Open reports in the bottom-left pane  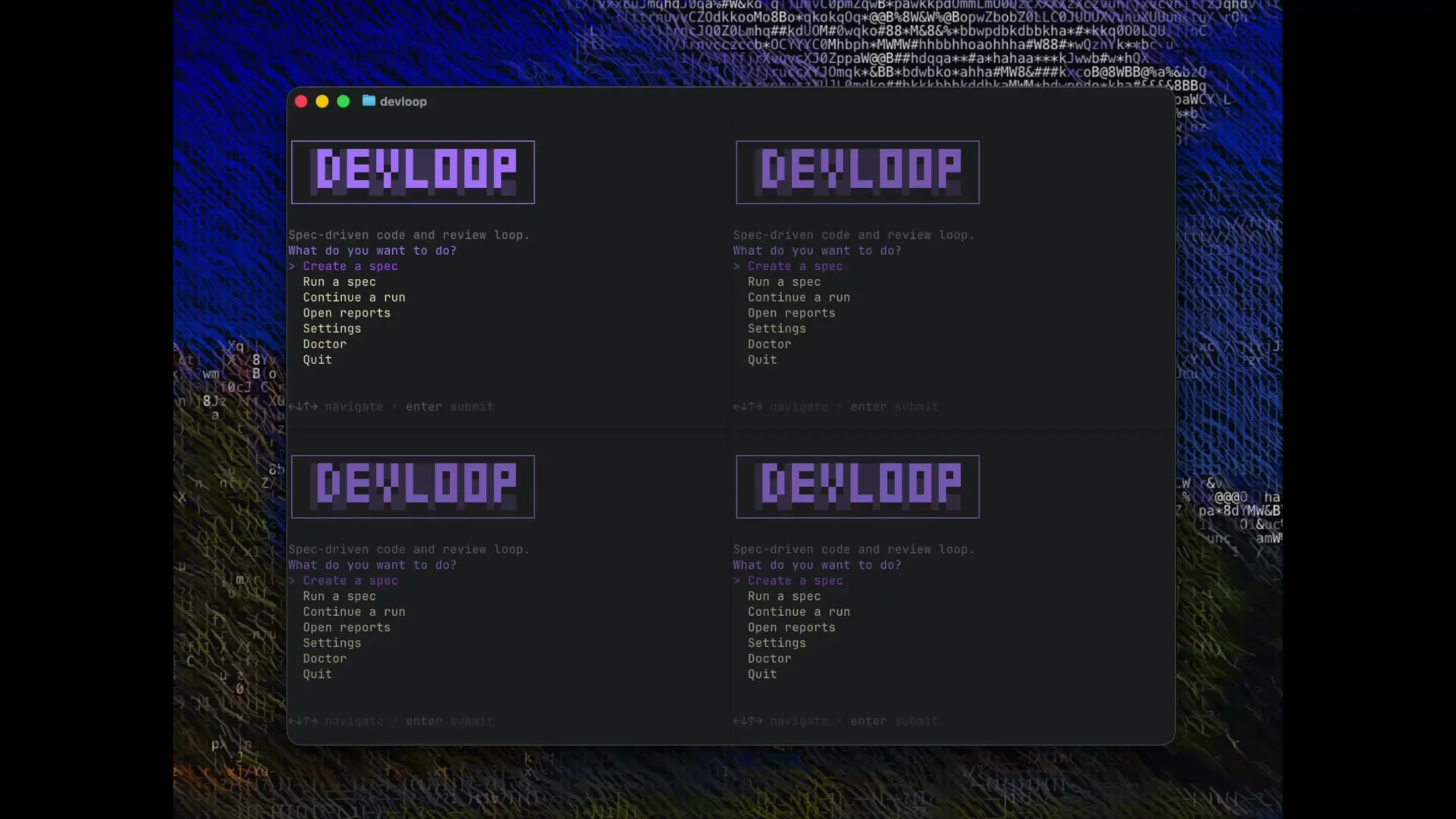click(347, 628)
